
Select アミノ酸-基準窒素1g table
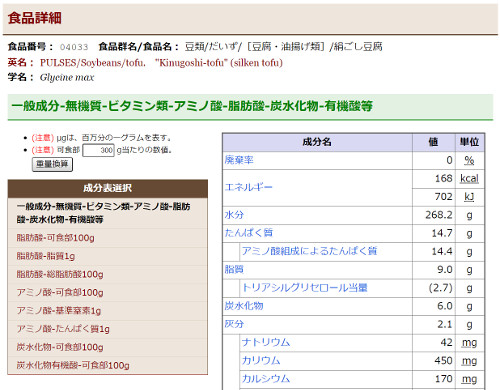pos(59,311)
